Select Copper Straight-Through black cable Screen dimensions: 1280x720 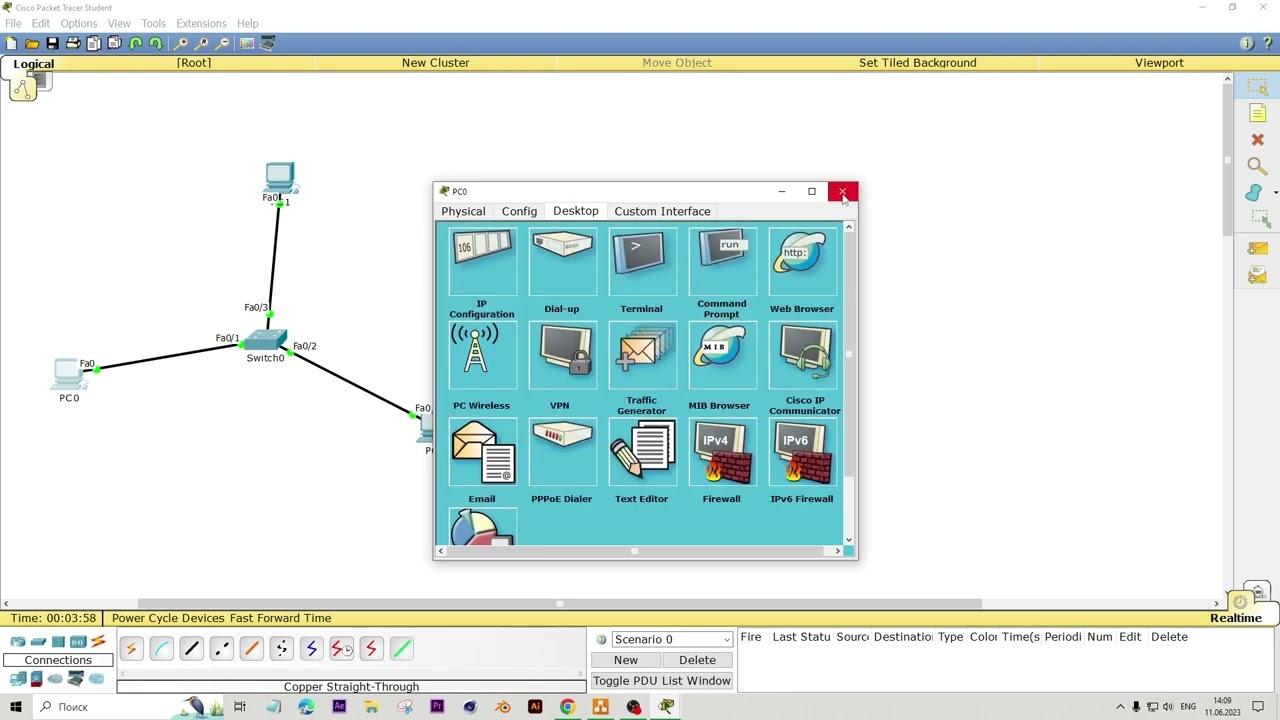point(191,649)
